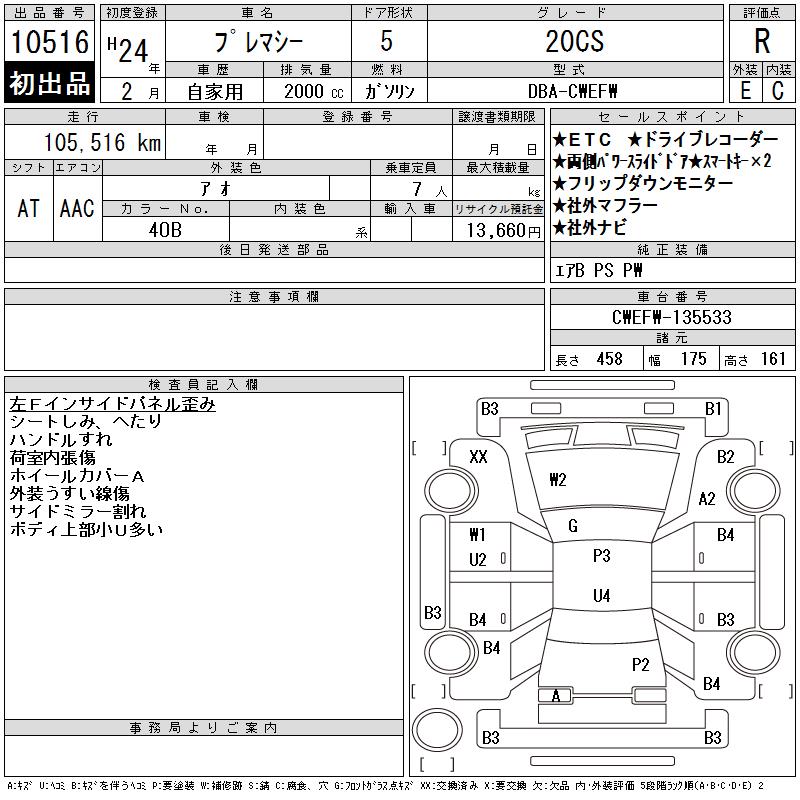Select the grade 20CS cell

click(x=575, y=41)
